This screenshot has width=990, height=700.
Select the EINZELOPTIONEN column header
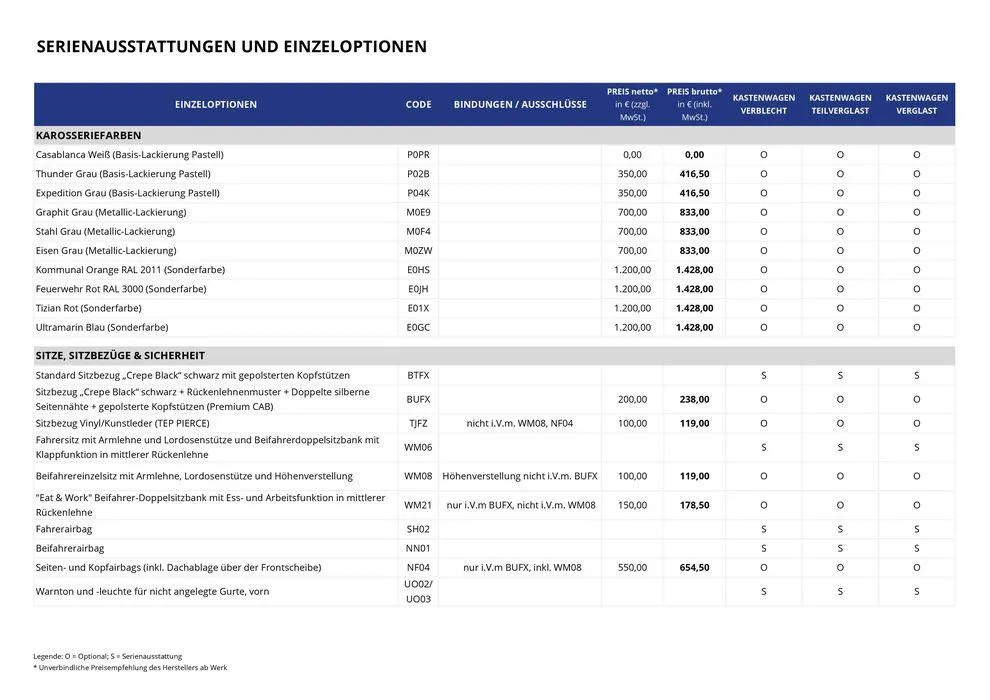(x=215, y=105)
